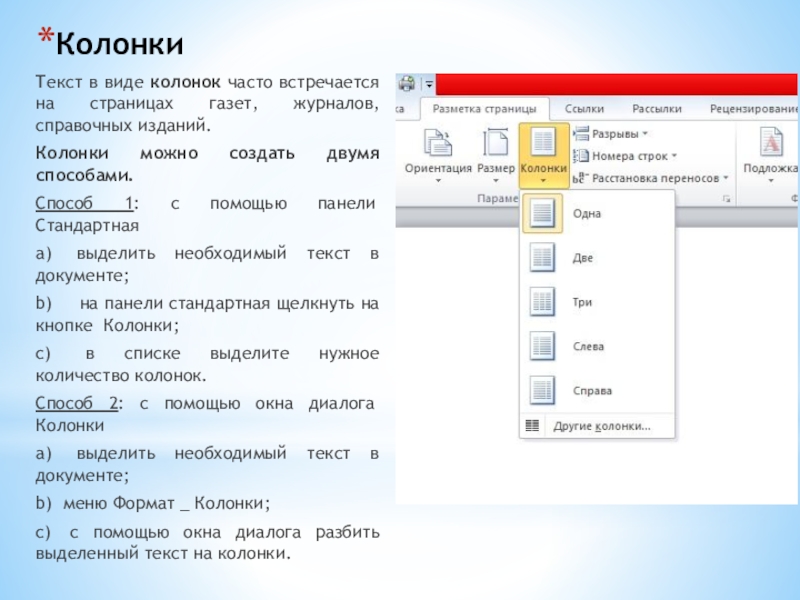Choose the Слева left column icon

pyautogui.click(x=542, y=346)
